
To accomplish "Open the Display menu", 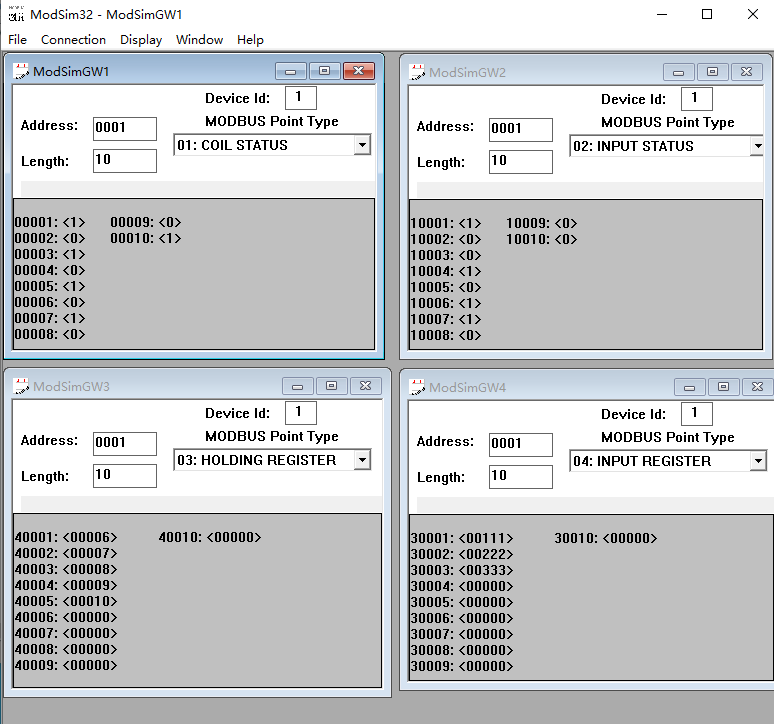I will pos(141,39).
